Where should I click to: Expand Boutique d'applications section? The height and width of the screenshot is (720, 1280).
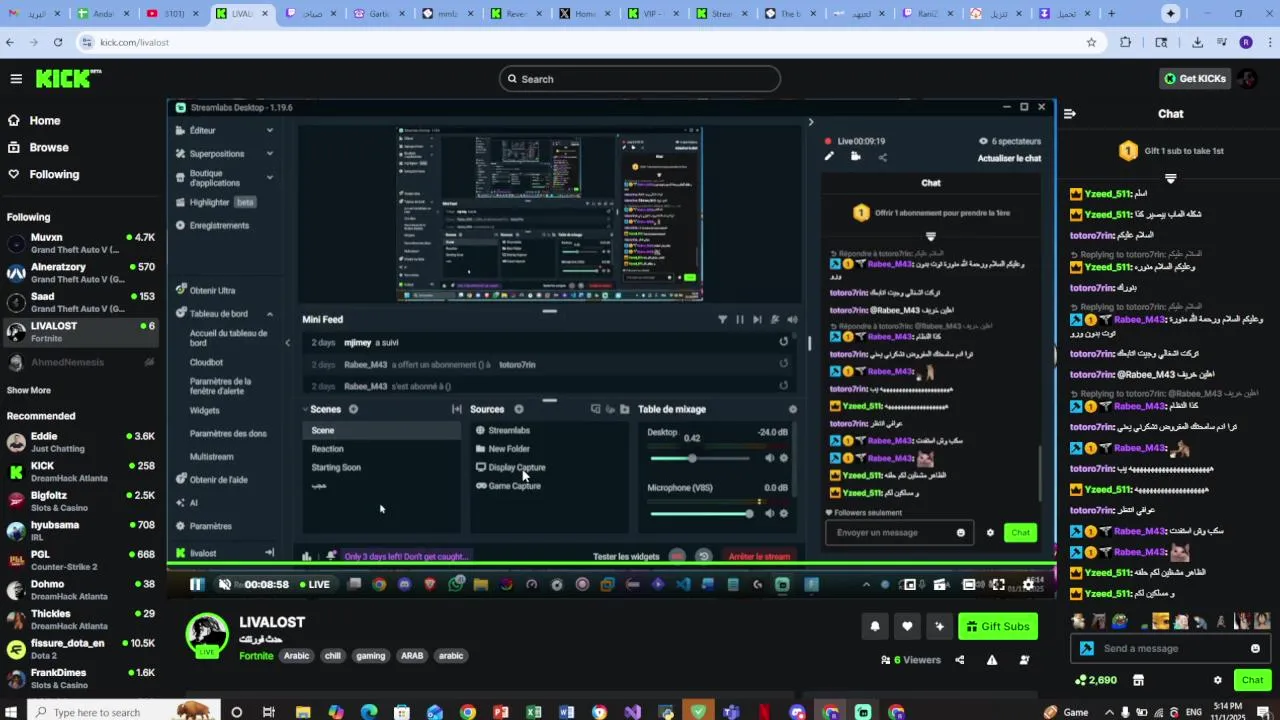pyautogui.click(x=225, y=178)
